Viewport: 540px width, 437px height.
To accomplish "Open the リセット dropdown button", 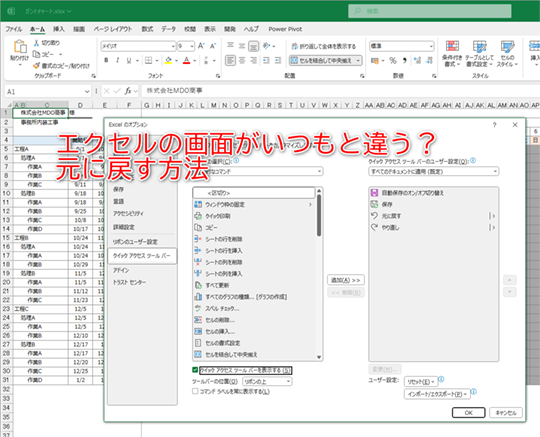I will (420, 382).
